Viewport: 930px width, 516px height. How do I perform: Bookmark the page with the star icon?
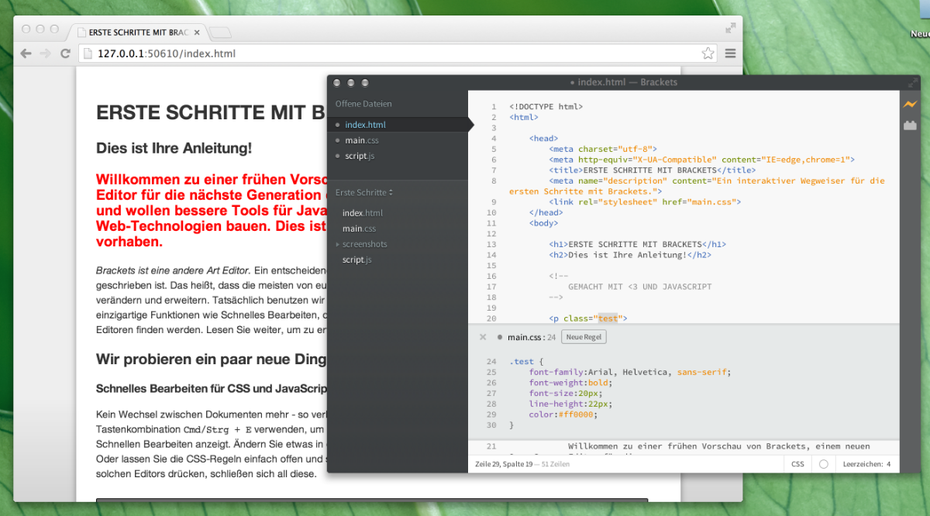[708, 53]
